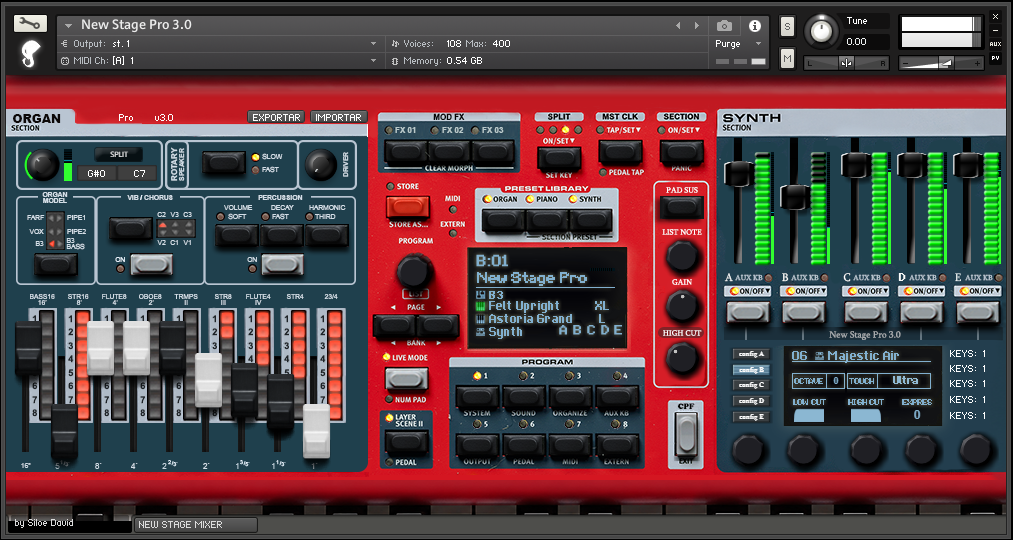Click program button 1 SYSTEM
This screenshot has height=540, width=1013.
(x=477, y=397)
